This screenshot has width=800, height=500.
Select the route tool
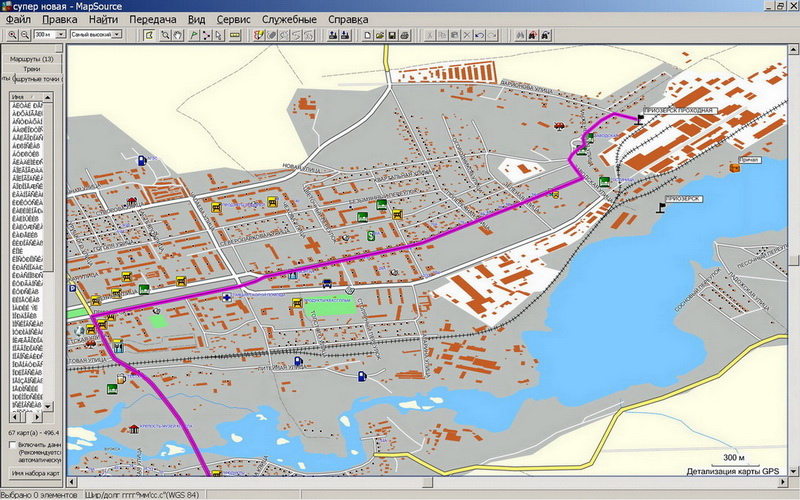point(206,35)
